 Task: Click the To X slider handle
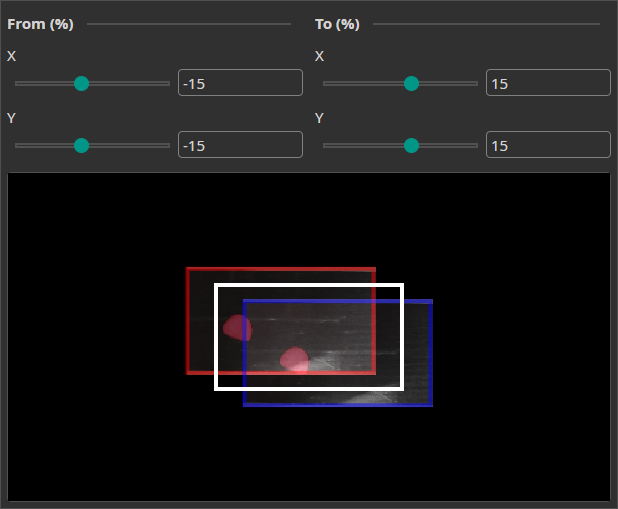pyautogui.click(x=410, y=84)
